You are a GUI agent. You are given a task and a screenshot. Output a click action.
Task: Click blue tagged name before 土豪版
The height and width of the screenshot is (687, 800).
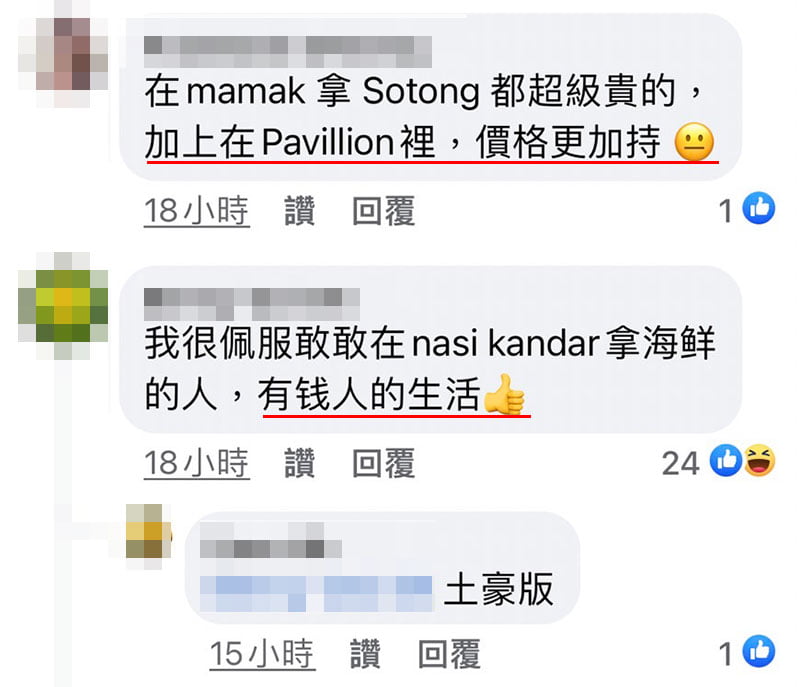(316, 594)
